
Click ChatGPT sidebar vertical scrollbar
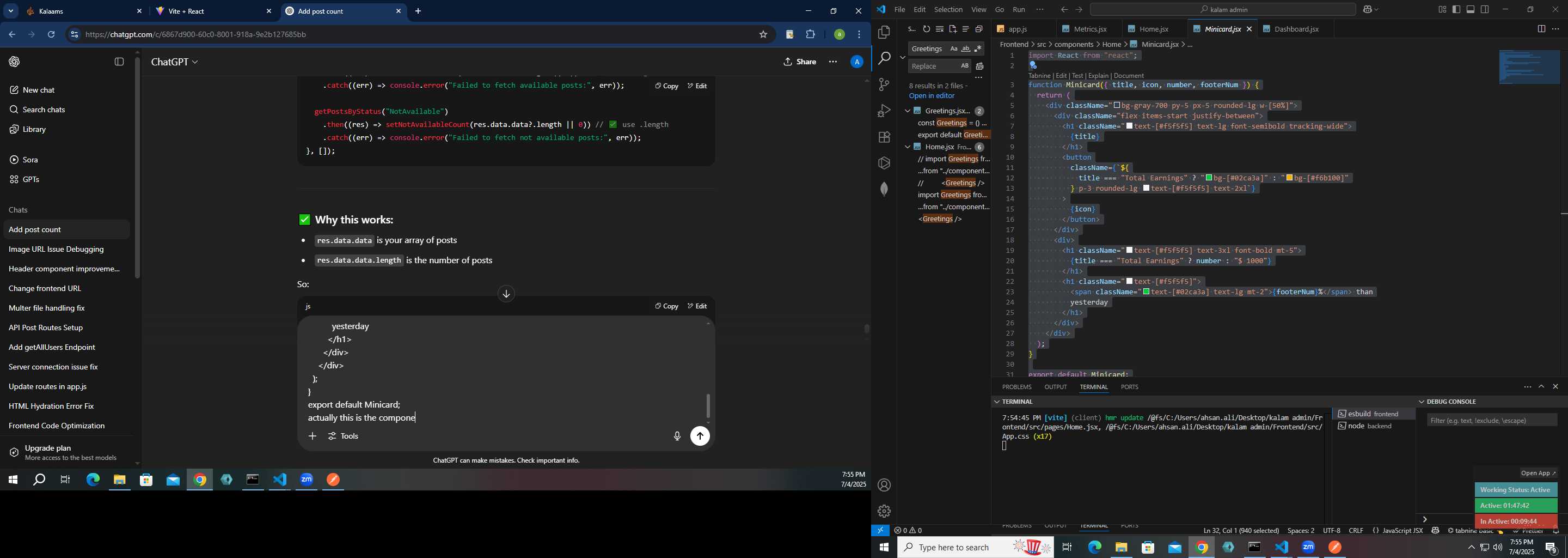138,167
